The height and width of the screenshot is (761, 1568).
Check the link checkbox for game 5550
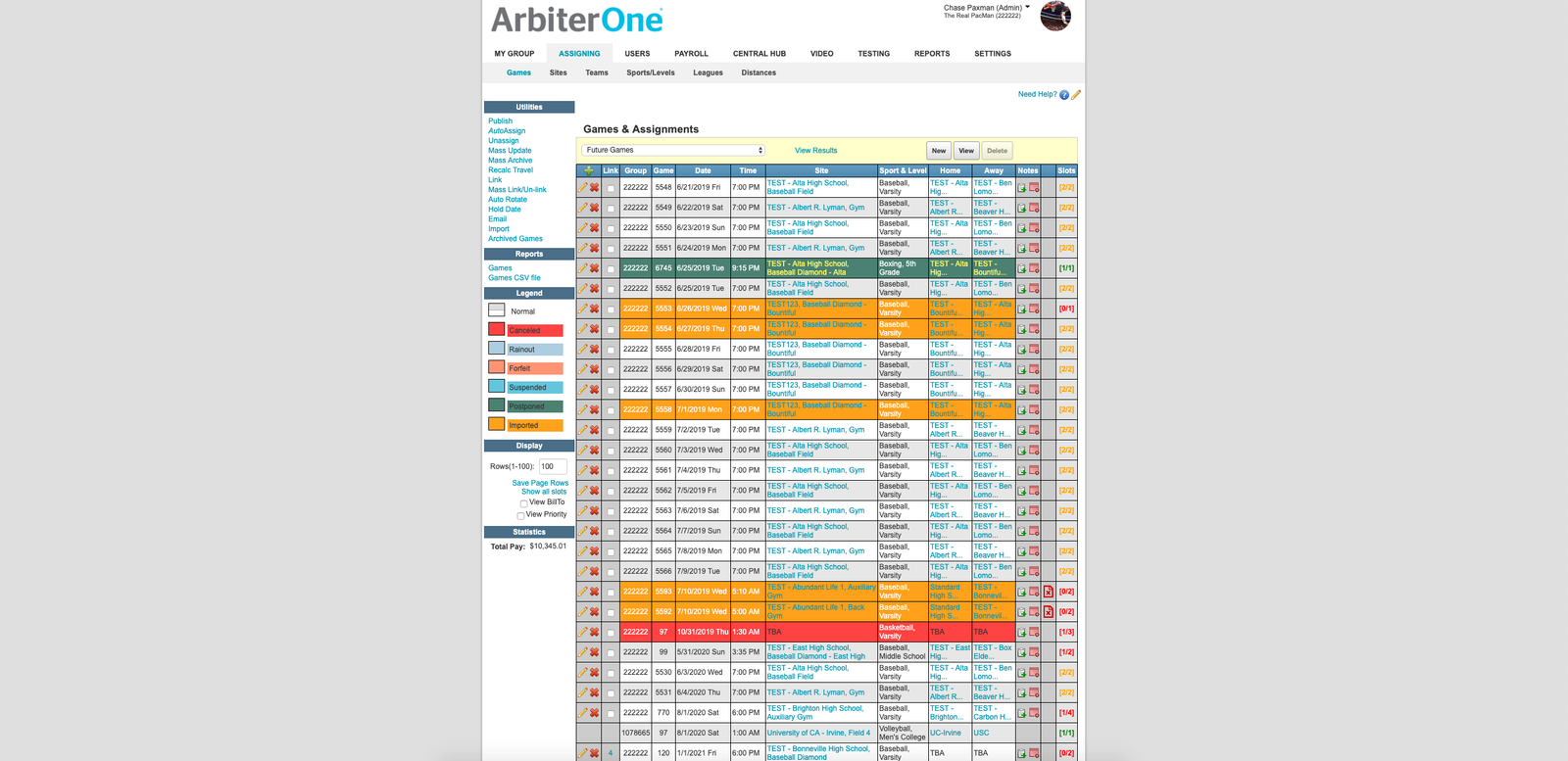point(611,228)
